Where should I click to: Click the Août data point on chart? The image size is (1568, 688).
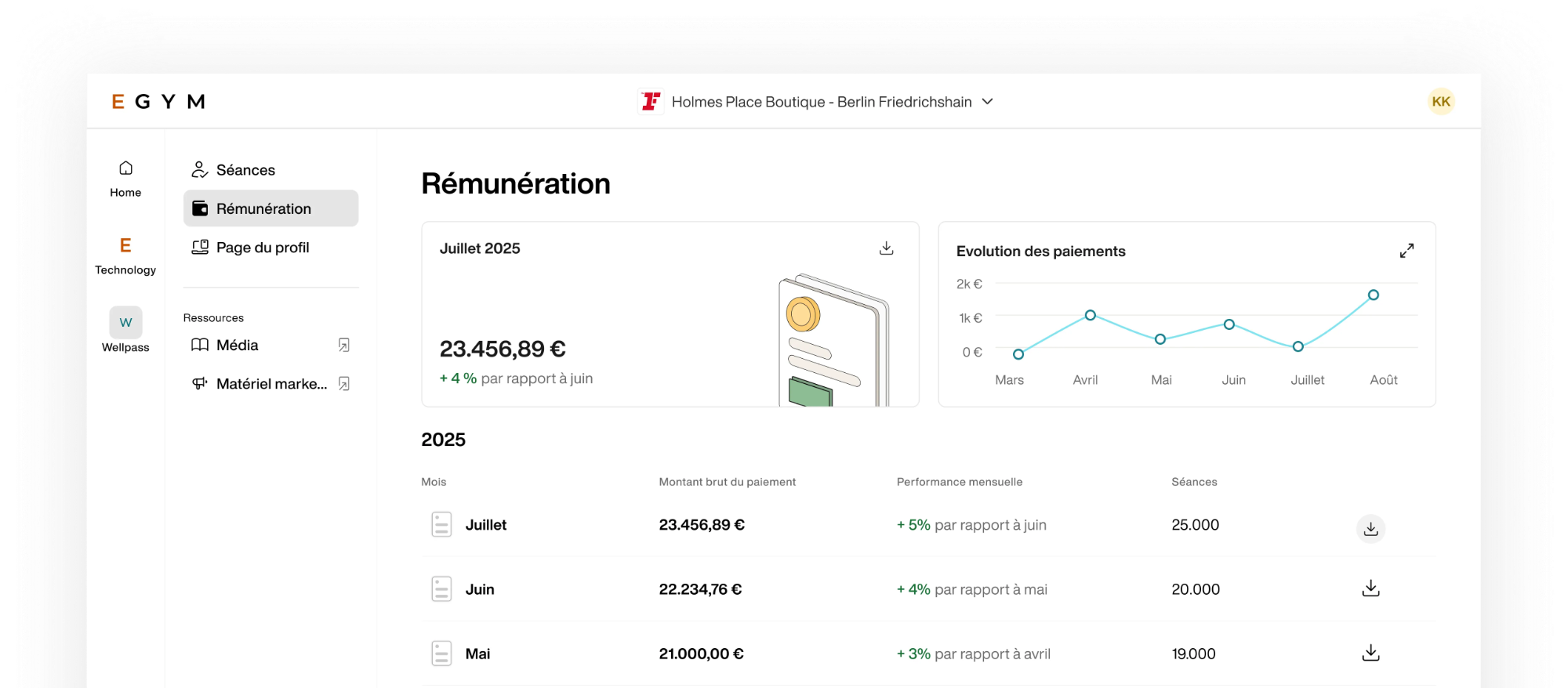[x=1373, y=295]
